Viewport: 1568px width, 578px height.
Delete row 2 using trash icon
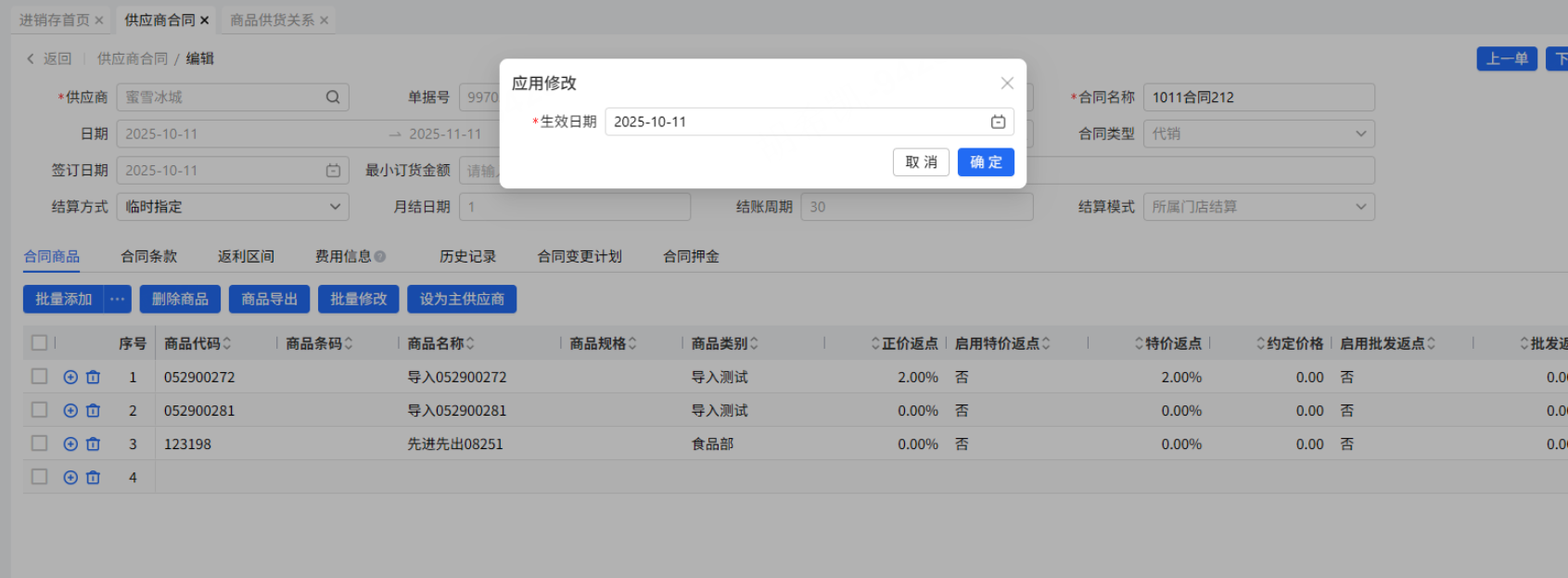(93, 411)
